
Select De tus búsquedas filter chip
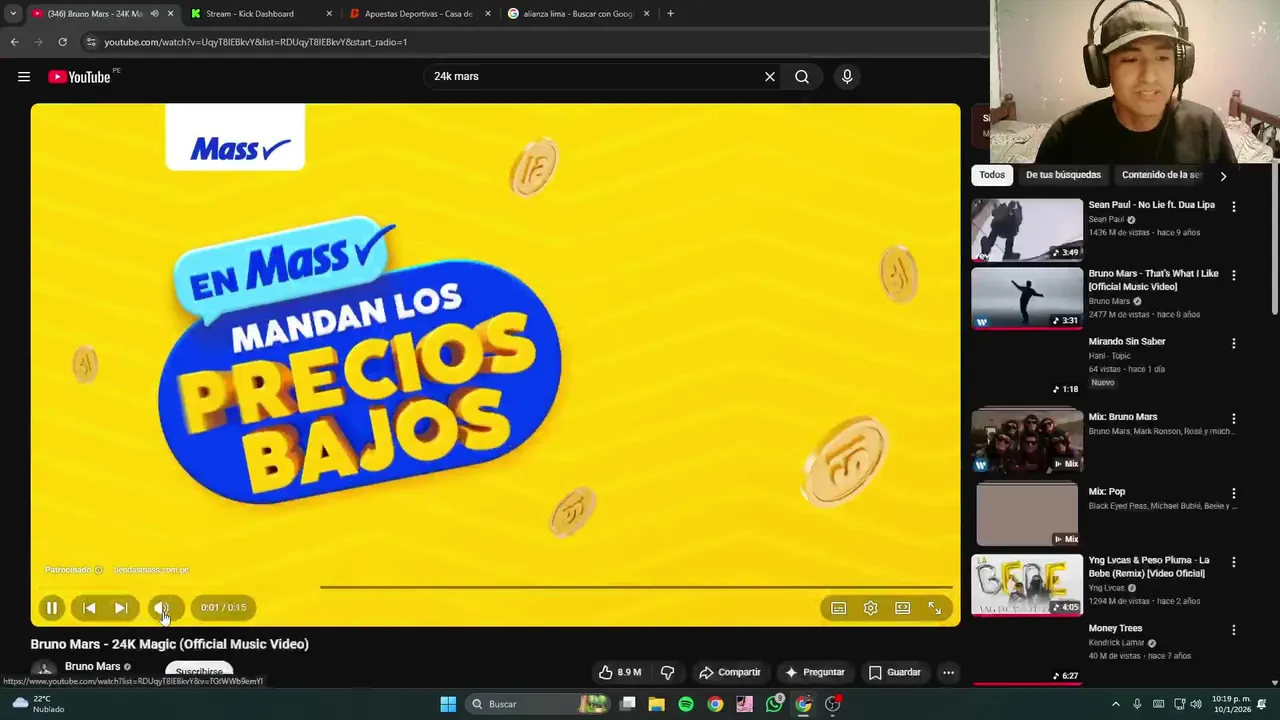pyautogui.click(x=1063, y=175)
